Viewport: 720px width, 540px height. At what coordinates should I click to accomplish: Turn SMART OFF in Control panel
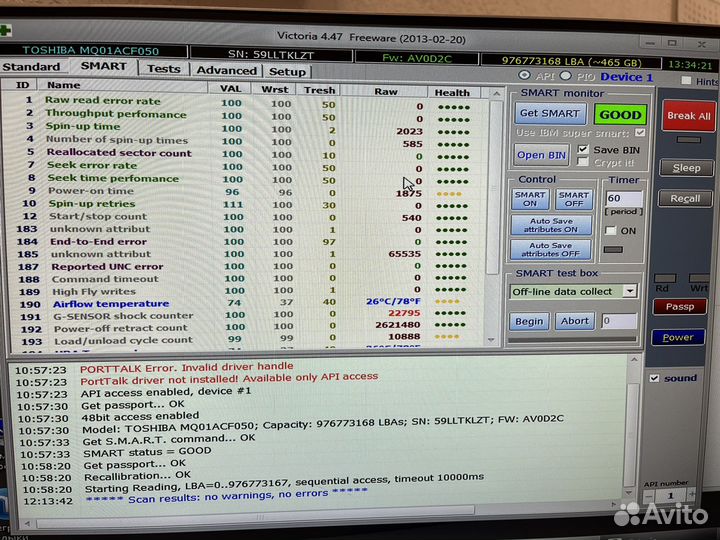pyautogui.click(x=574, y=200)
